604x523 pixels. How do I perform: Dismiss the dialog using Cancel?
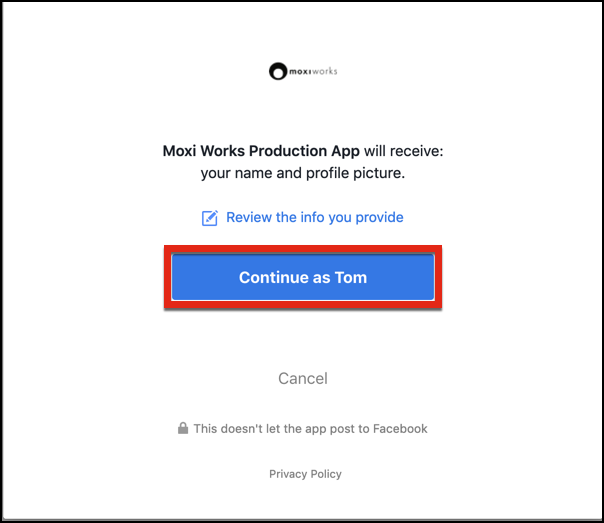(302, 378)
